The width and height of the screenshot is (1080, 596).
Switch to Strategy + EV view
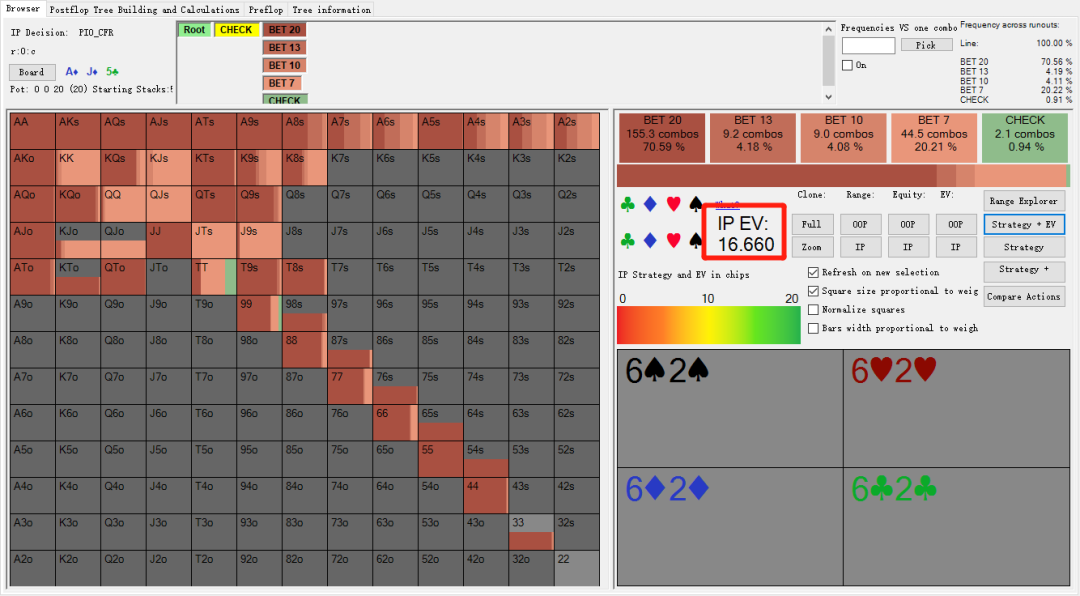click(x=1024, y=225)
